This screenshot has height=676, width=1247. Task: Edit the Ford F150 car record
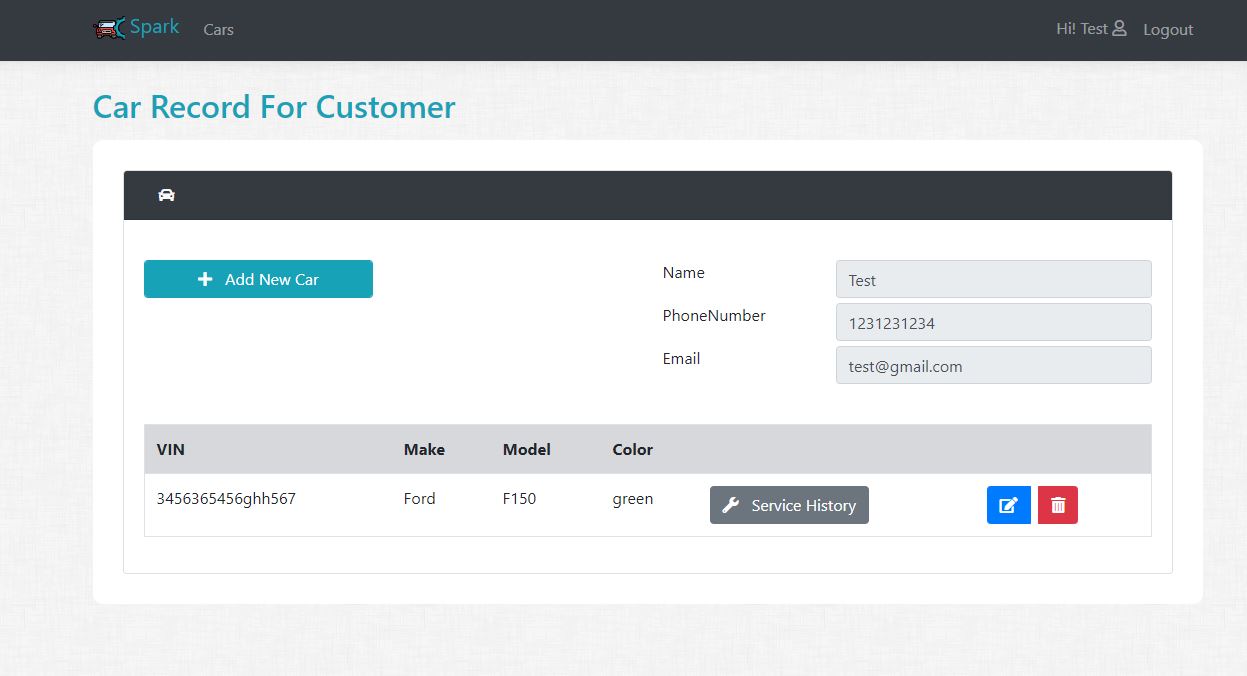click(1008, 505)
